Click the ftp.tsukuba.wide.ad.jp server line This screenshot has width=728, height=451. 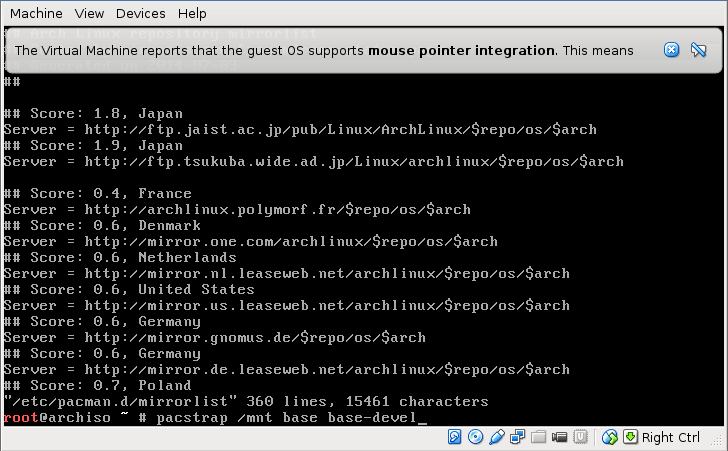click(314, 162)
